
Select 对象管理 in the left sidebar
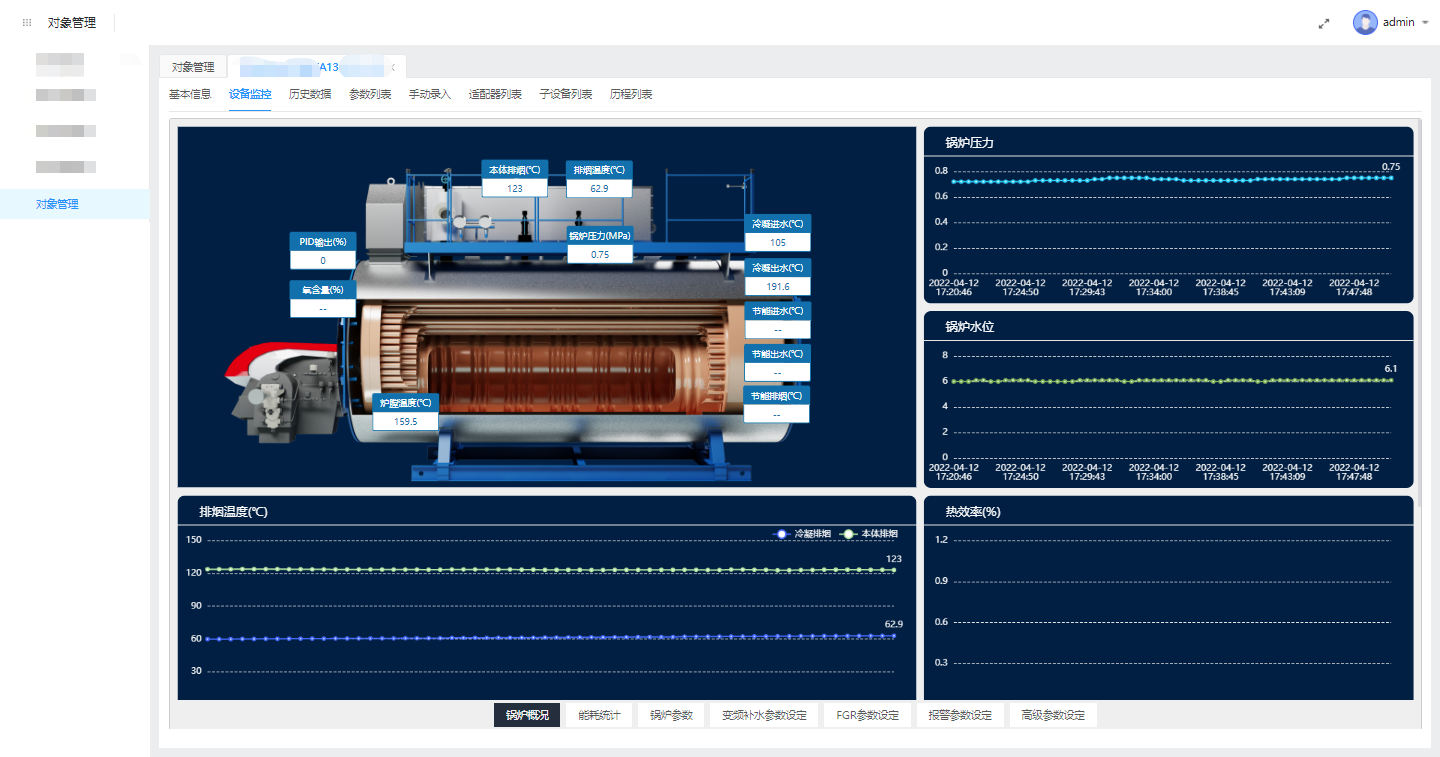click(57, 204)
